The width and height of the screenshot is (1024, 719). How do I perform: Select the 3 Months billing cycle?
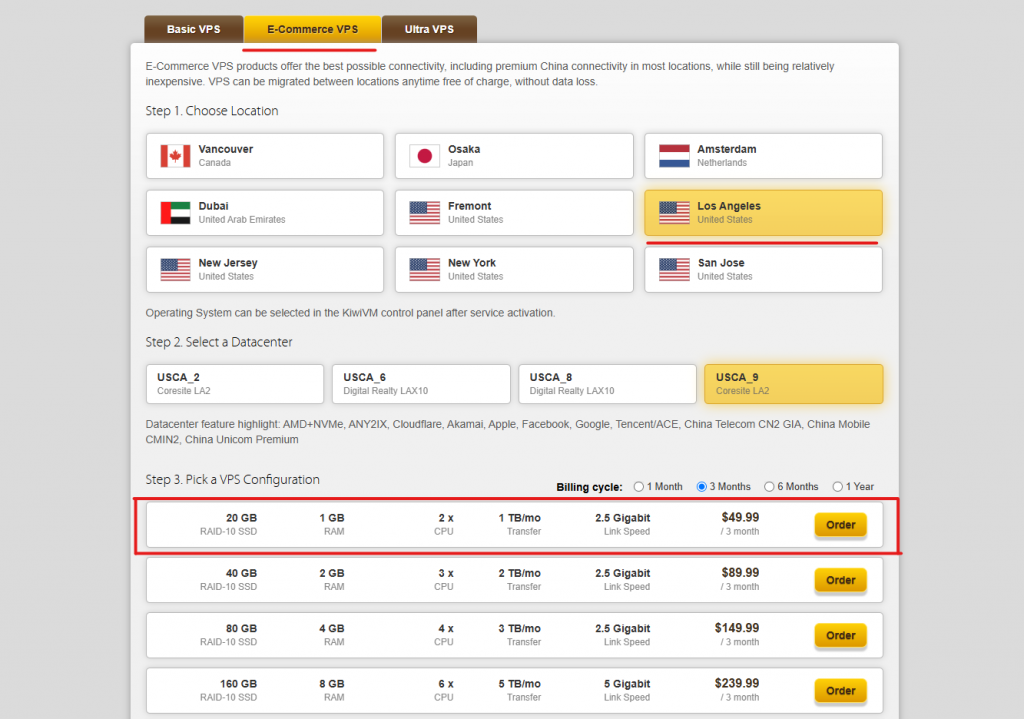[703, 487]
